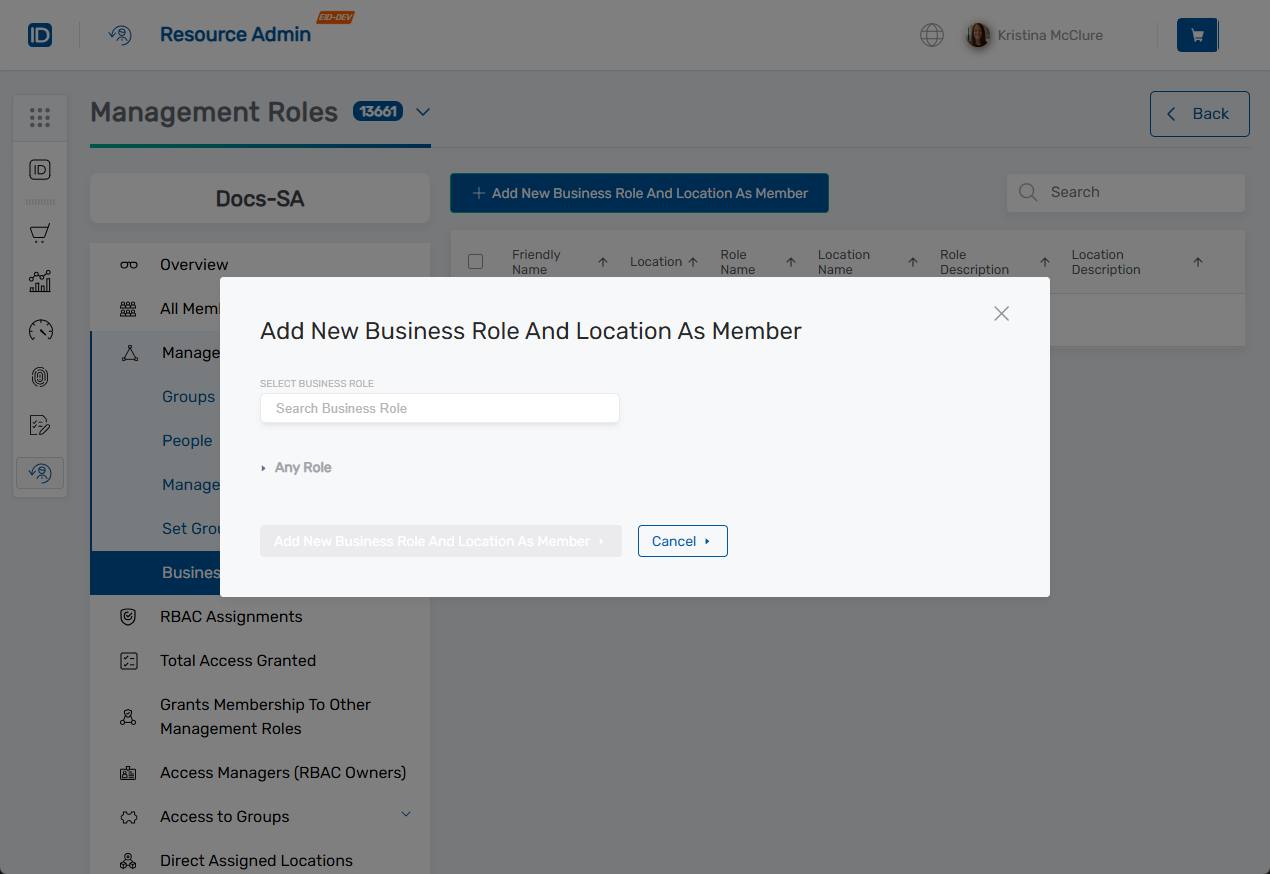Image resolution: width=1270 pixels, height=874 pixels.
Task: Select the gauge dashboard icon
Action: pos(40,329)
